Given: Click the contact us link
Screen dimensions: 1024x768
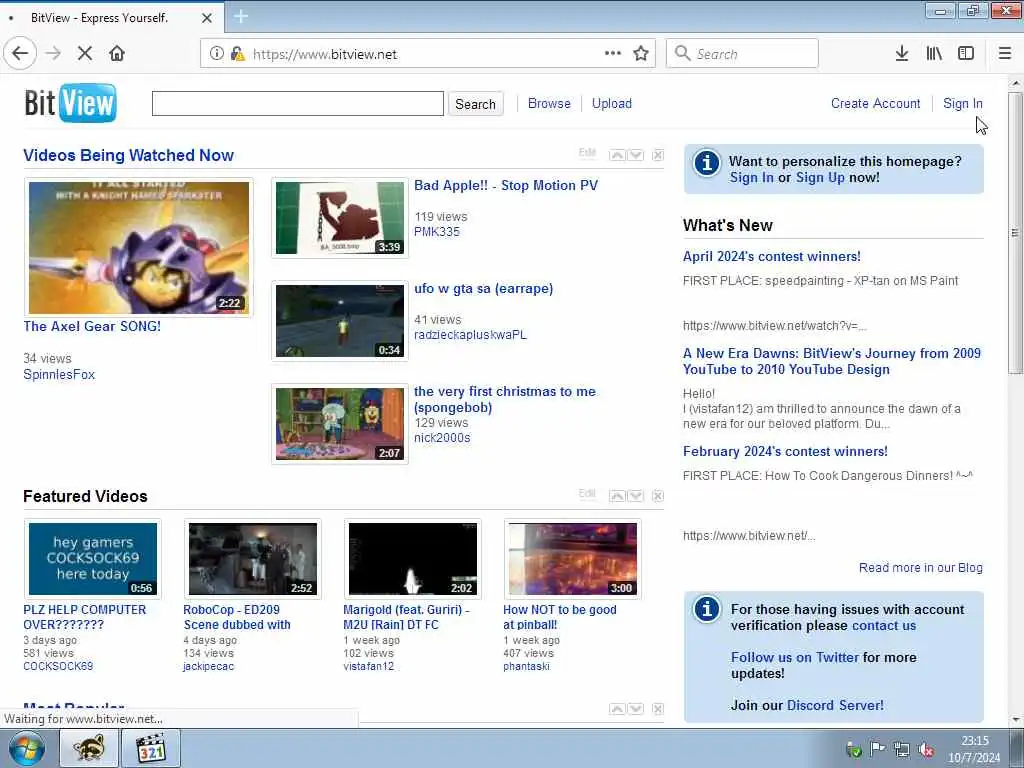Looking at the screenshot, I should 884,626.
